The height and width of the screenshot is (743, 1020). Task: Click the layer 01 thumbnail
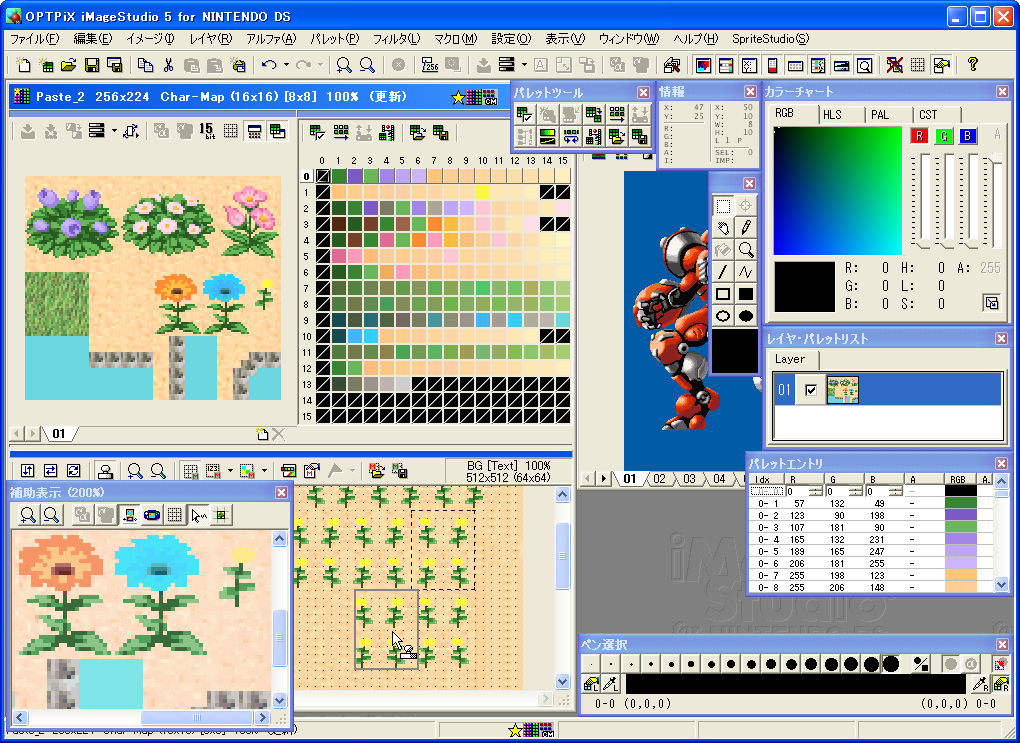tap(842, 389)
